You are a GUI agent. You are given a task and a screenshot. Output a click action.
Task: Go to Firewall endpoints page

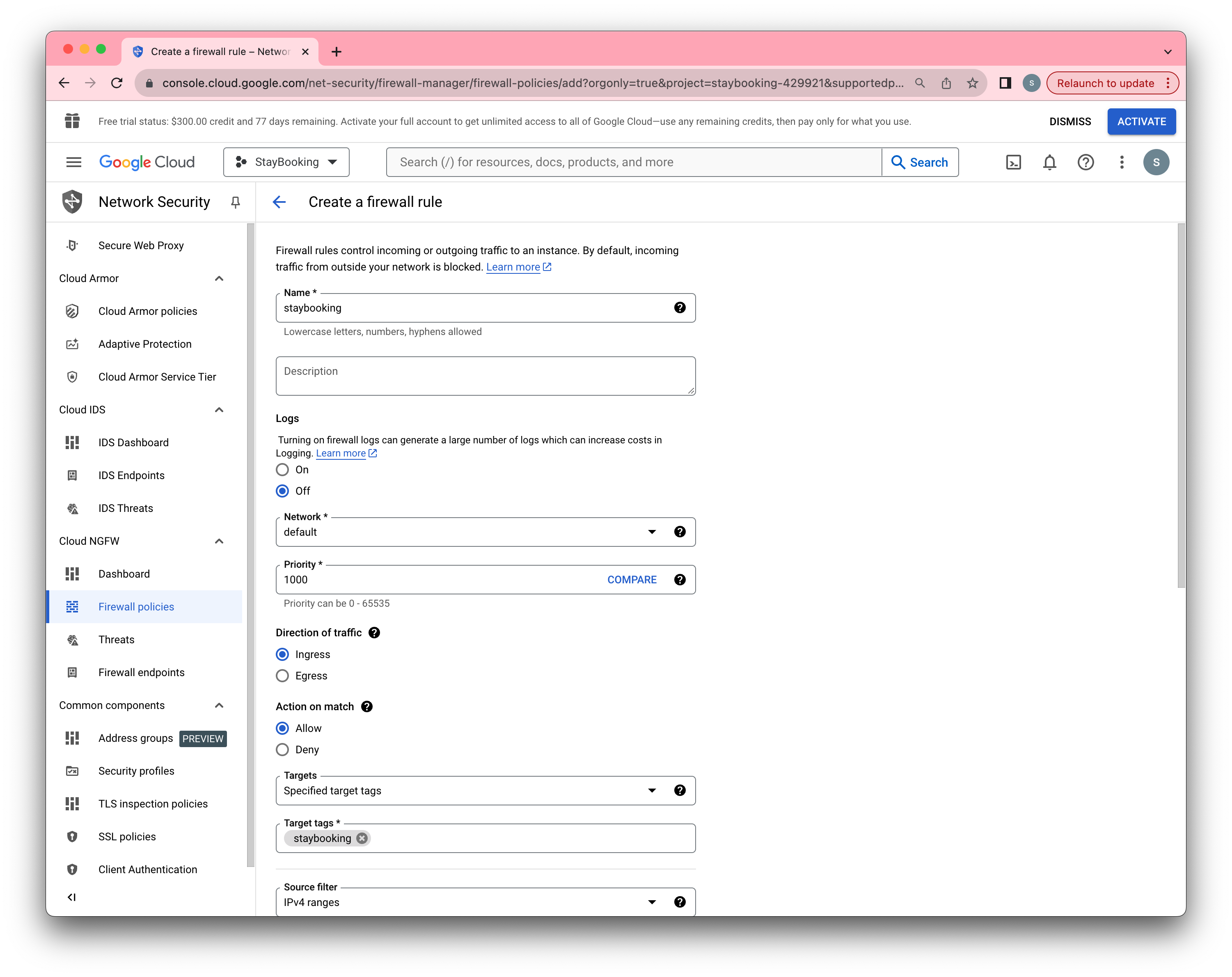coord(141,672)
